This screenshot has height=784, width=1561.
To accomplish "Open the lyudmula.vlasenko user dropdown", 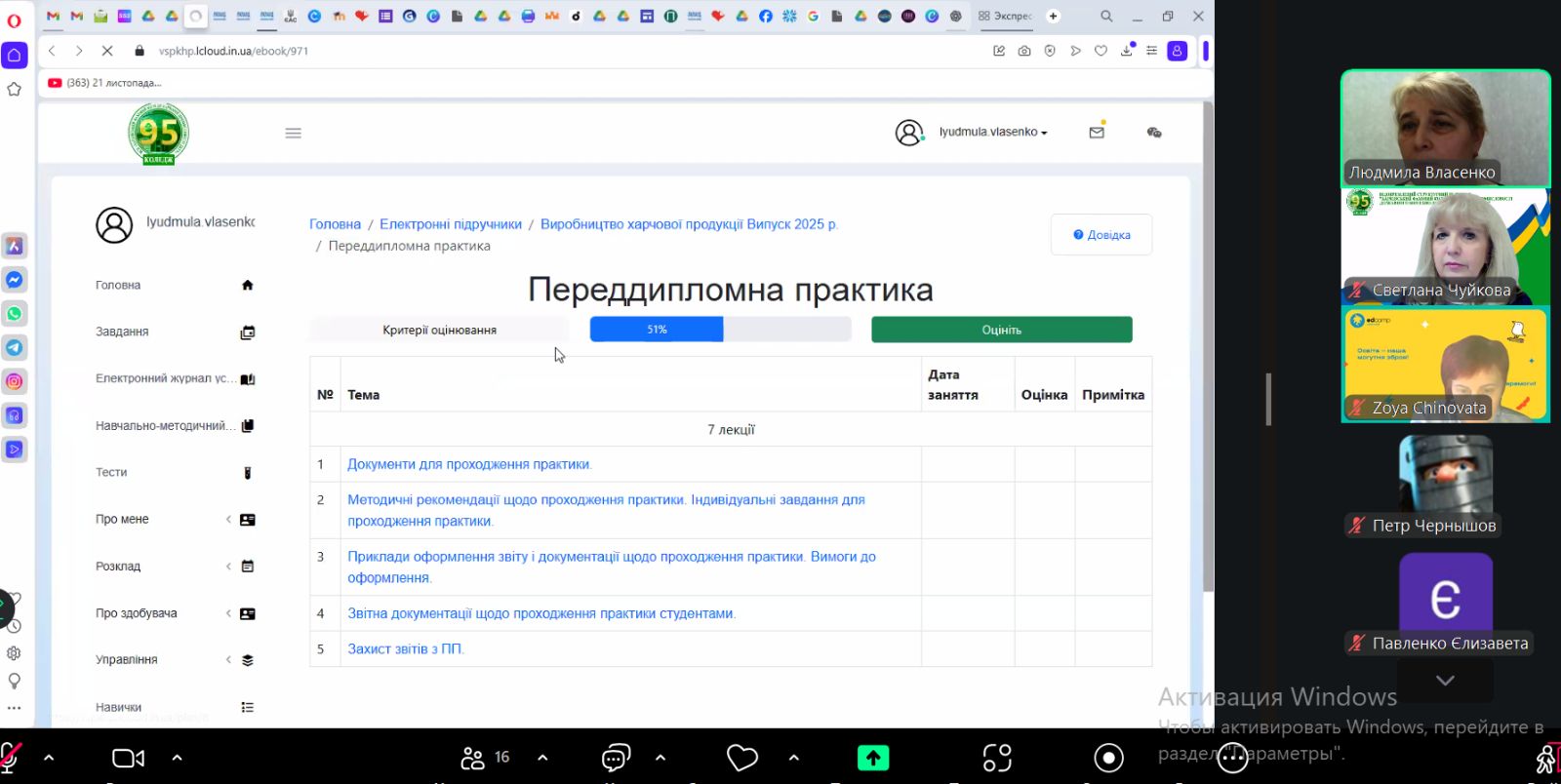I will point(992,133).
